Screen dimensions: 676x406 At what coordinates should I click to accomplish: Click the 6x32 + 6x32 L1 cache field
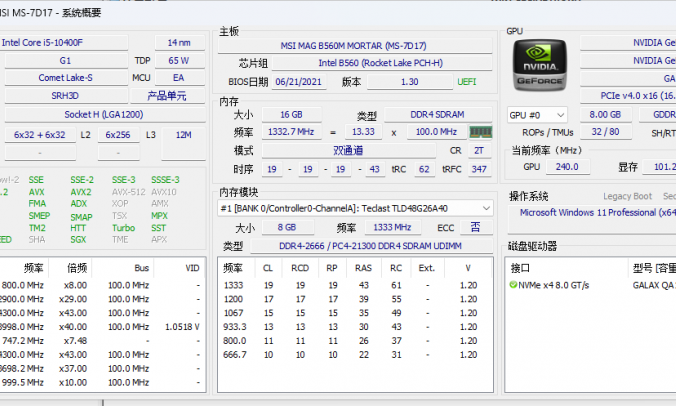(x=40, y=135)
